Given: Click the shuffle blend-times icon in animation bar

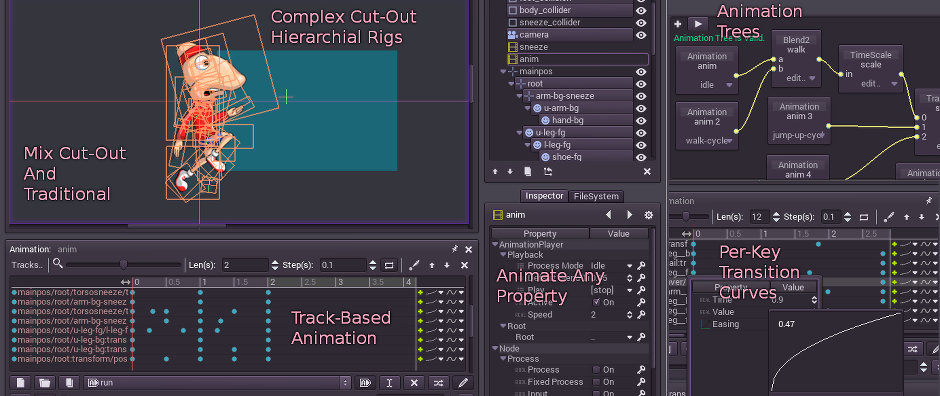Looking at the screenshot, I should click(x=438, y=383).
